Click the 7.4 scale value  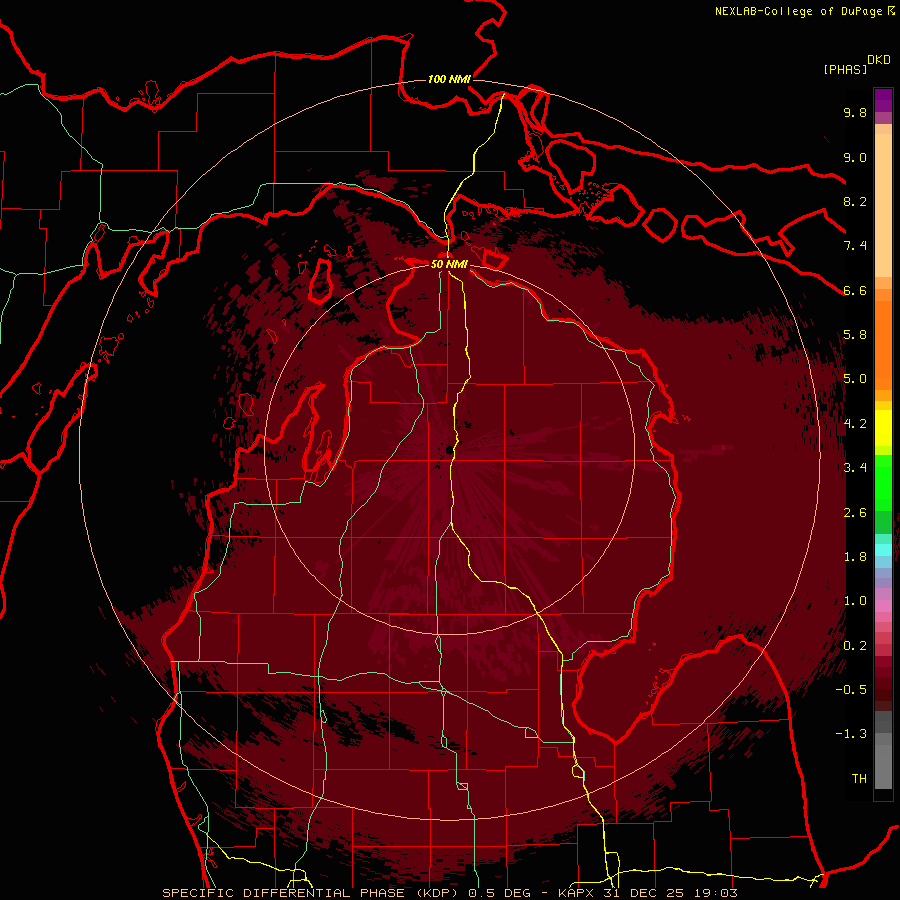(855, 246)
